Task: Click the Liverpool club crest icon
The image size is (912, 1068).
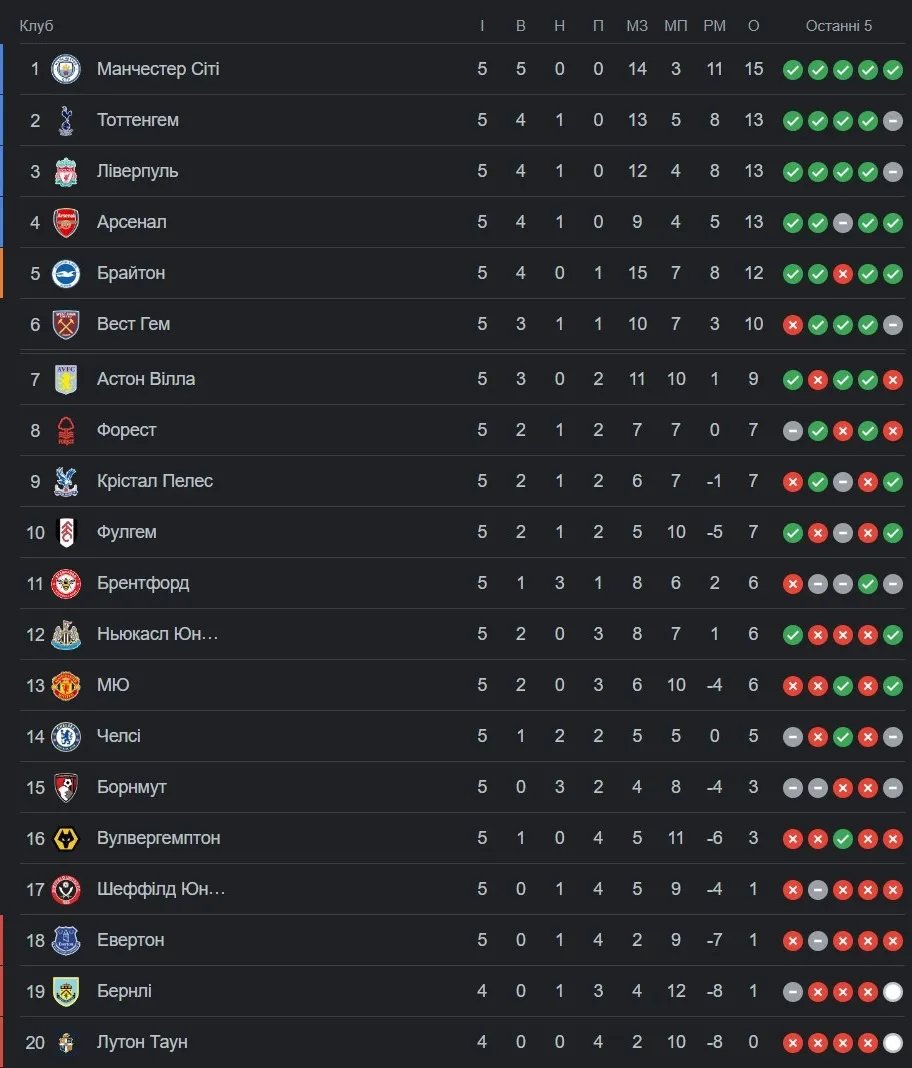Action: coord(66,171)
